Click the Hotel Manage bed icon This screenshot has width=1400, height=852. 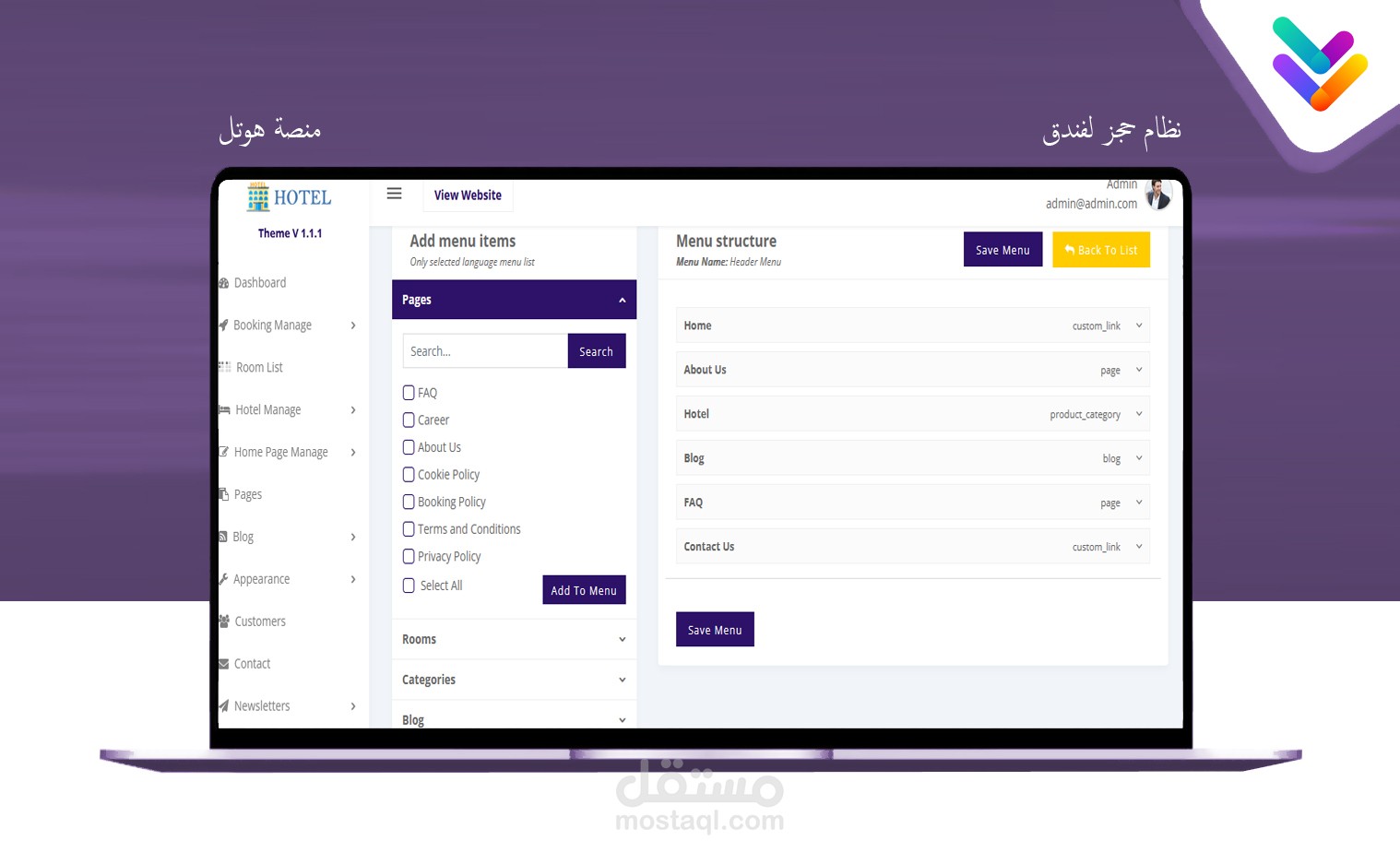click(x=224, y=409)
